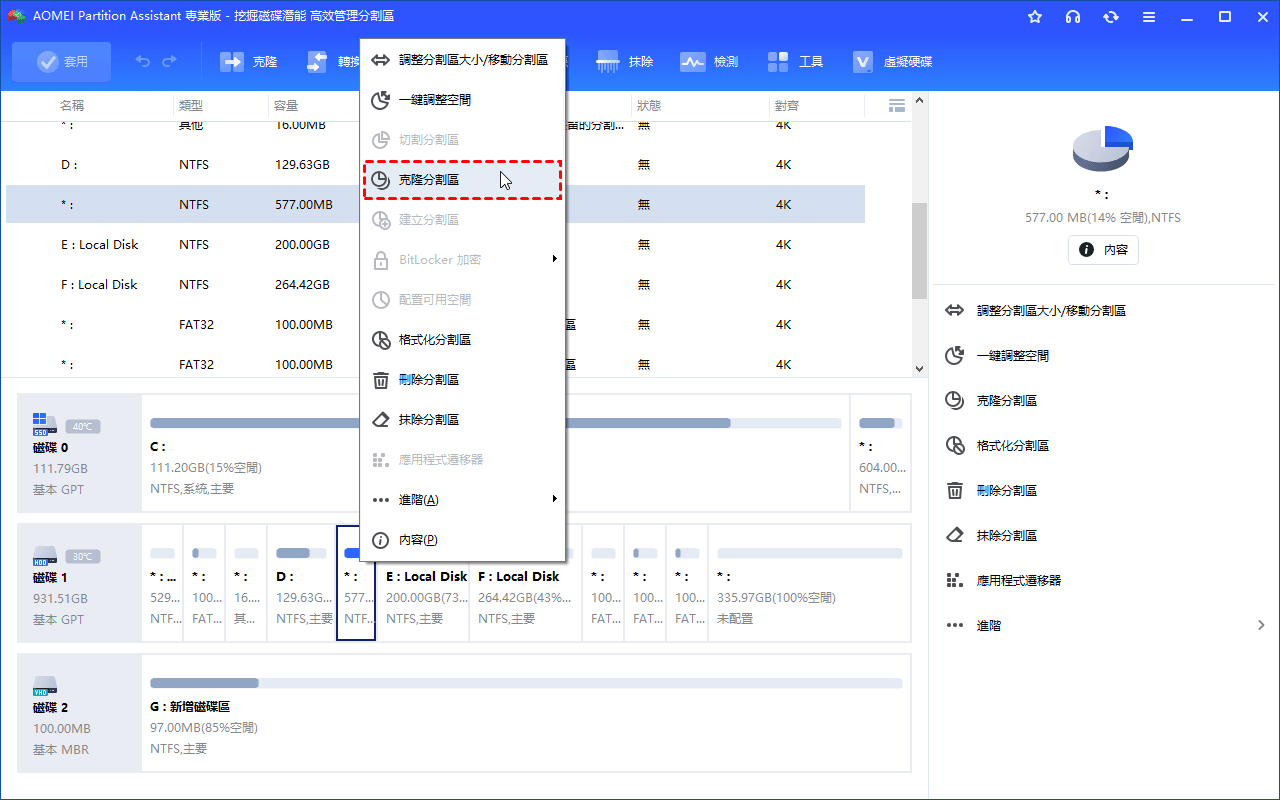The image size is (1280, 800).
Task: Click the 套用 apply button
Action: click(62, 62)
